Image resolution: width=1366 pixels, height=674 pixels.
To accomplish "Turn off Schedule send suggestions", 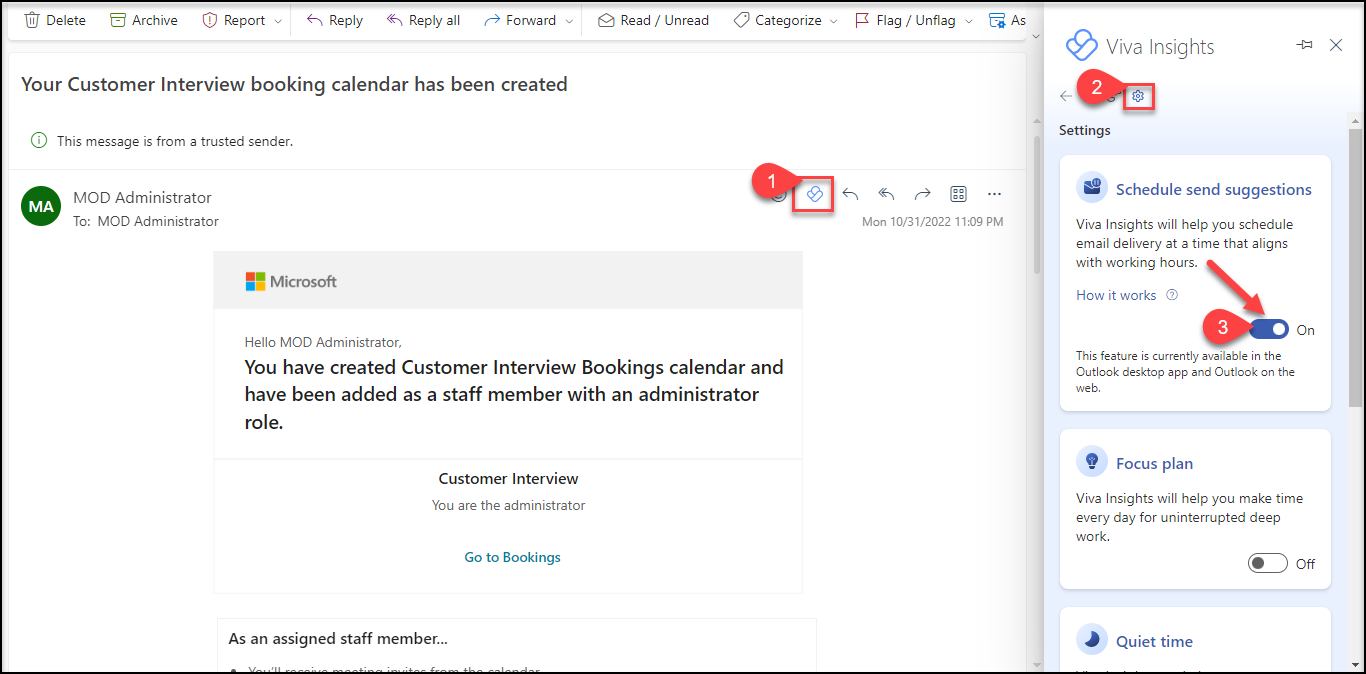I will click(1268, 329).
